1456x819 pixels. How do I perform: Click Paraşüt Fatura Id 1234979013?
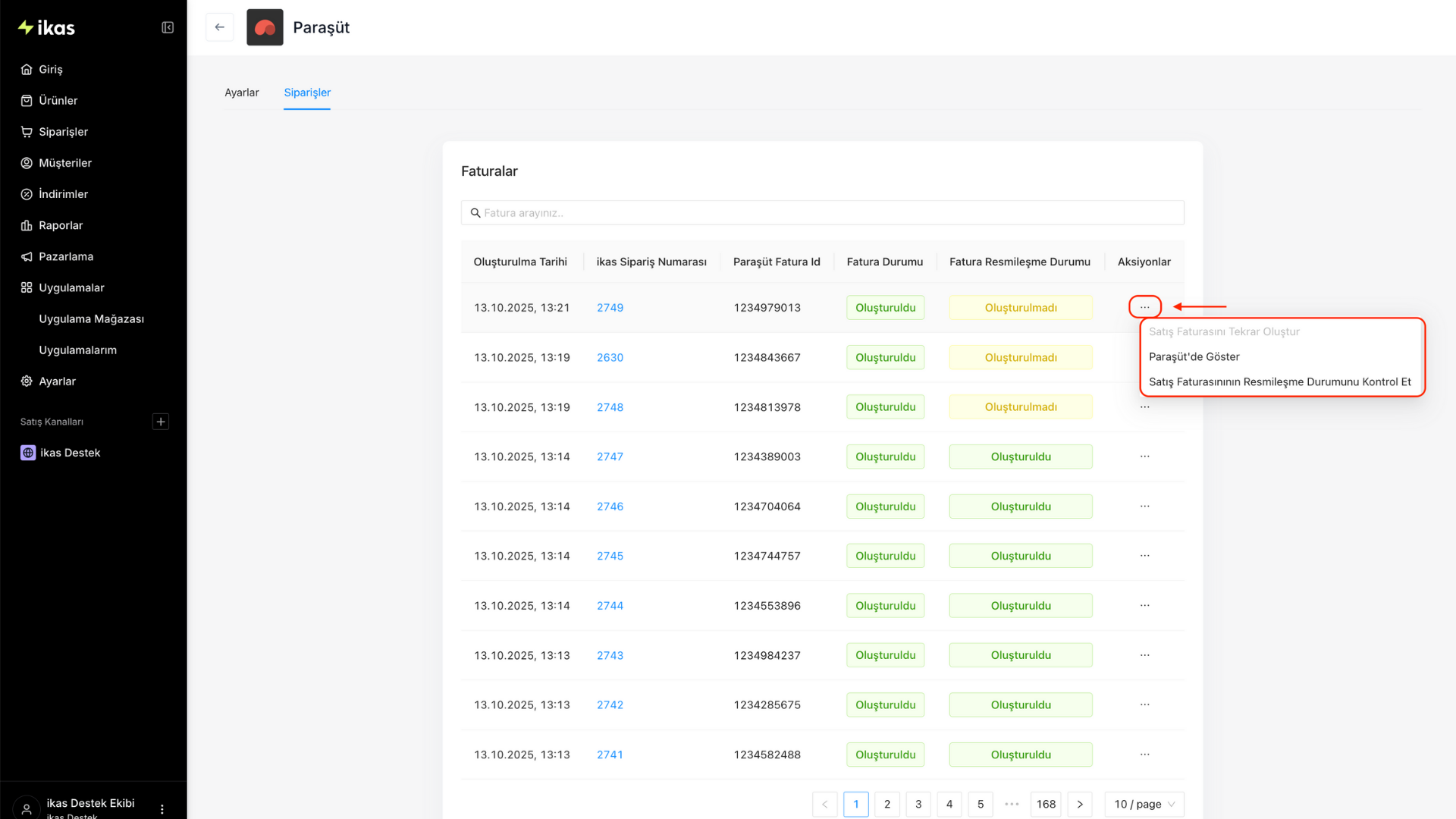point(767,308)
